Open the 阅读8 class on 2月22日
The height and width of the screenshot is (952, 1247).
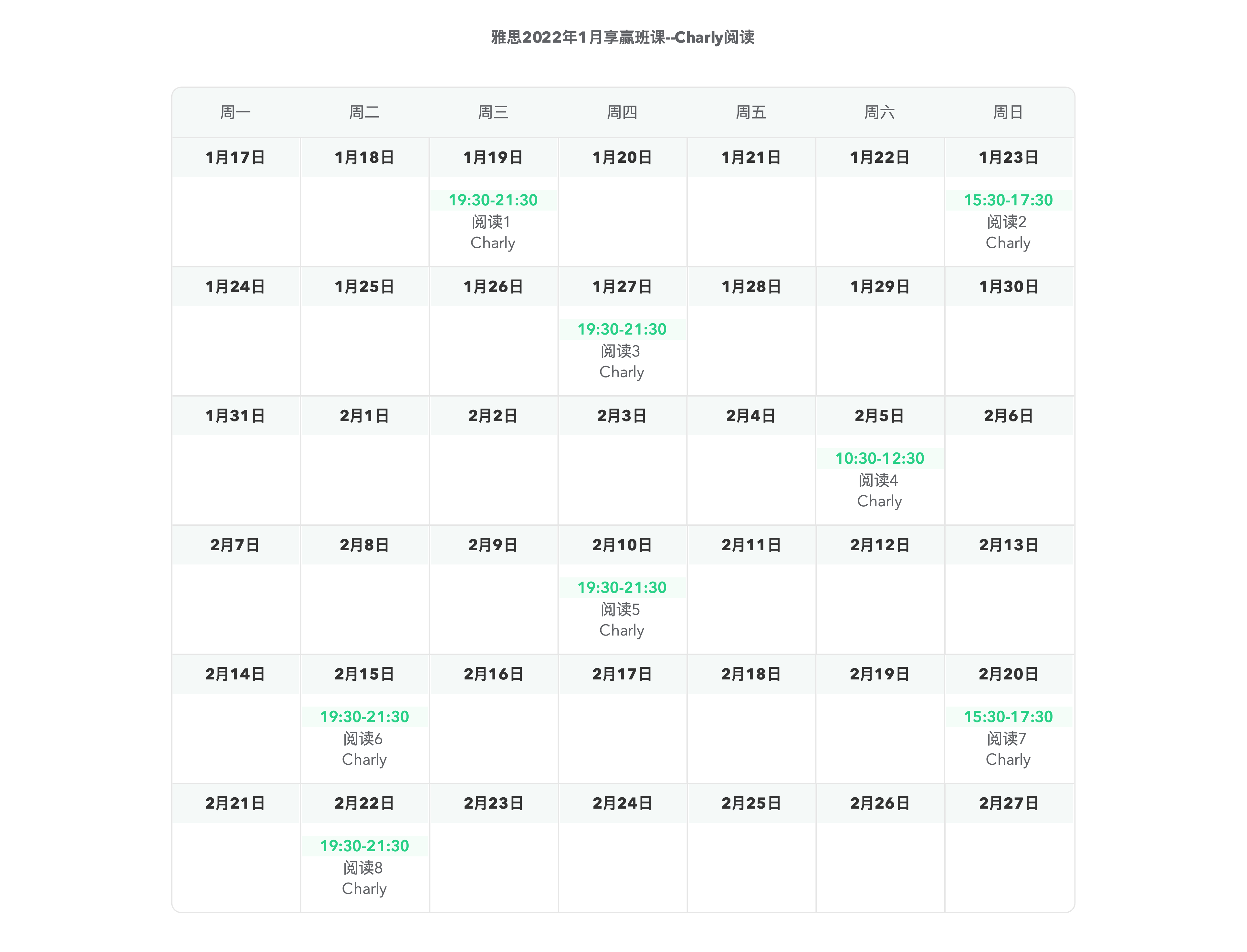[x=363, y=868]
